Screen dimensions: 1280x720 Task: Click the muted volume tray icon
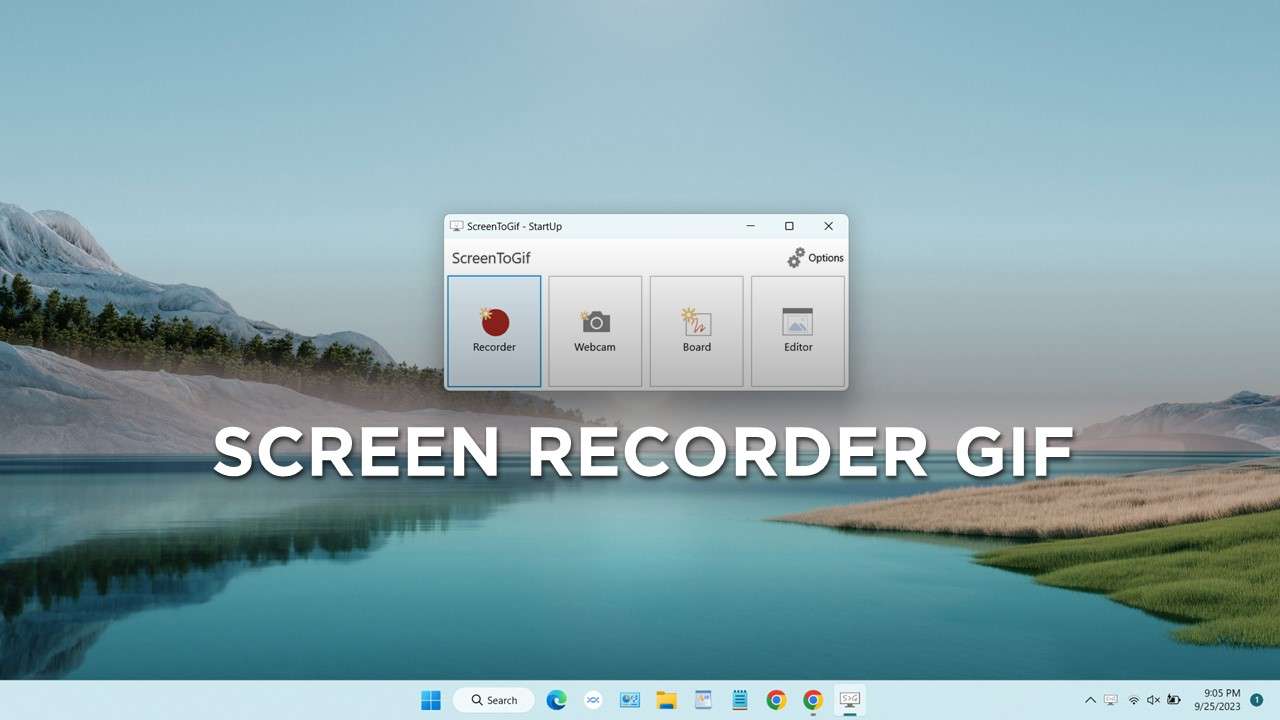pos(1153,700)
